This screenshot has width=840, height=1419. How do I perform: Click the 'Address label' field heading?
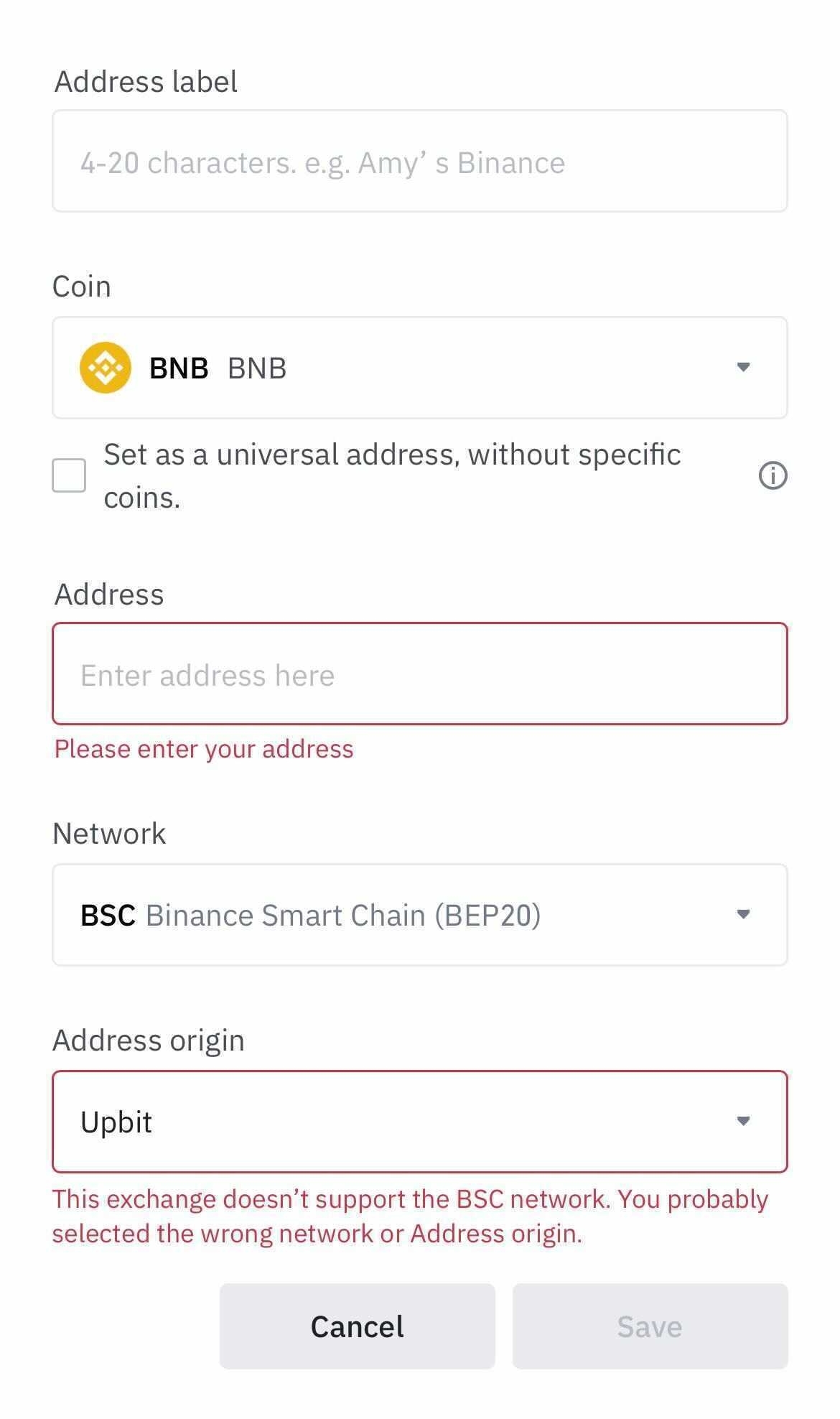point(146,82)
